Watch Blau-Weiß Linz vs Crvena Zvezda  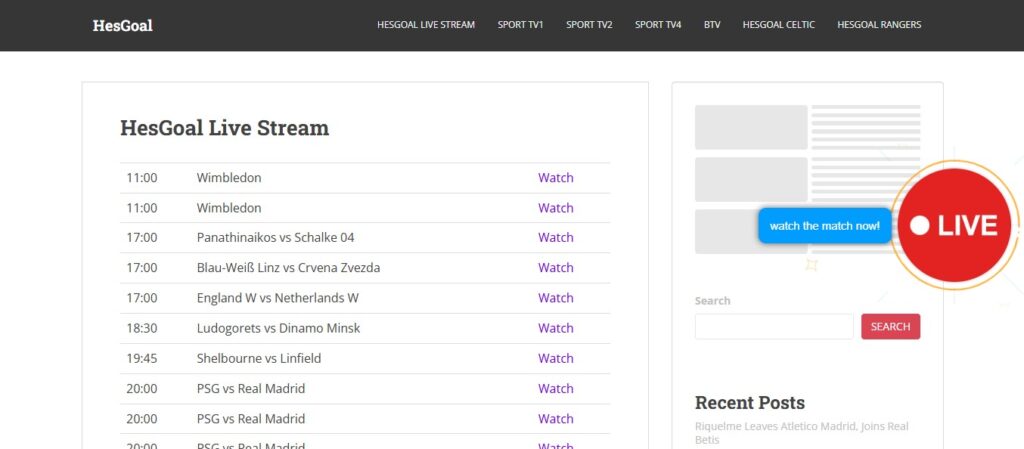[x=556, y=268]
